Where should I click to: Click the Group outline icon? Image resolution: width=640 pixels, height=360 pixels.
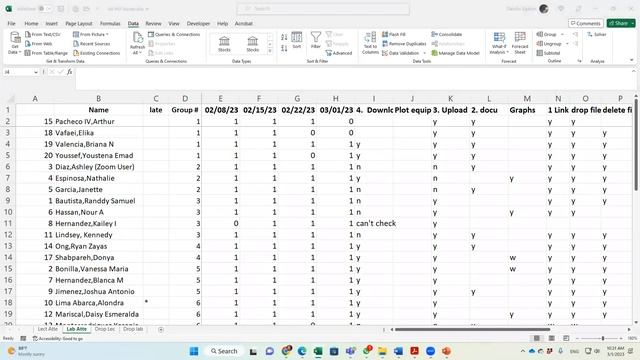coord(540,34)
